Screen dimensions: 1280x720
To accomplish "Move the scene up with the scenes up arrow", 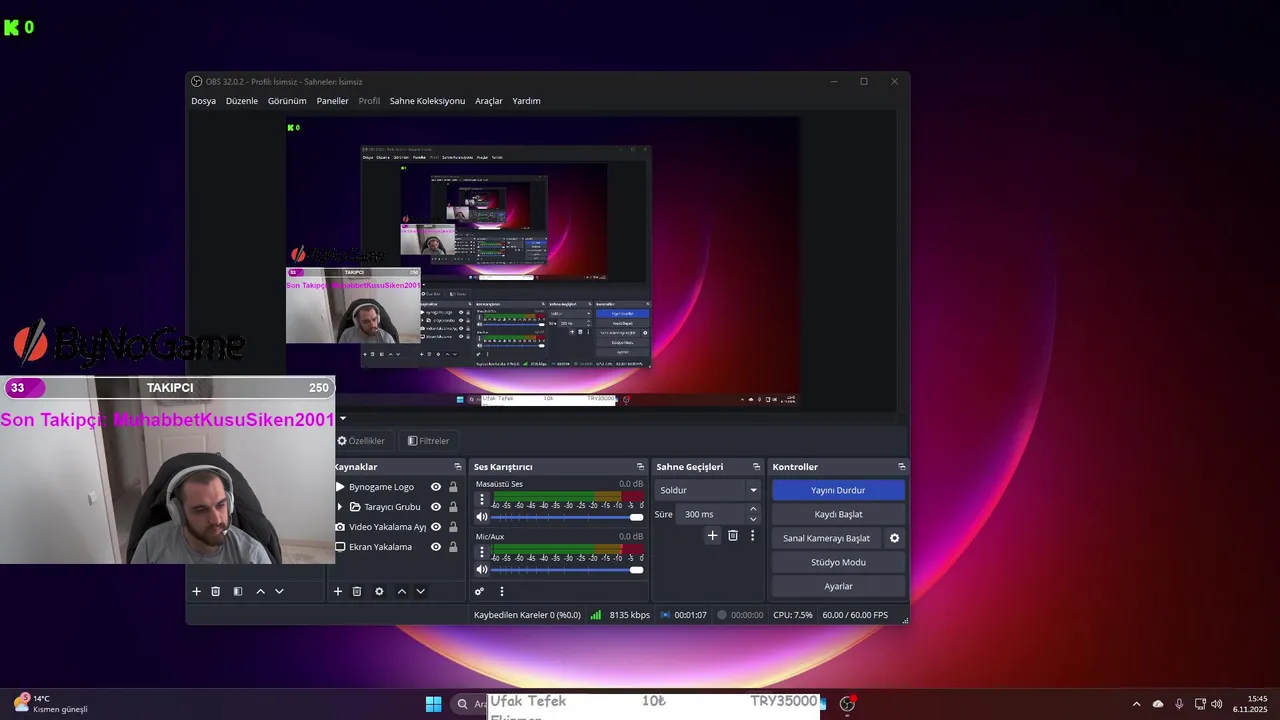I will coord(260,591).
